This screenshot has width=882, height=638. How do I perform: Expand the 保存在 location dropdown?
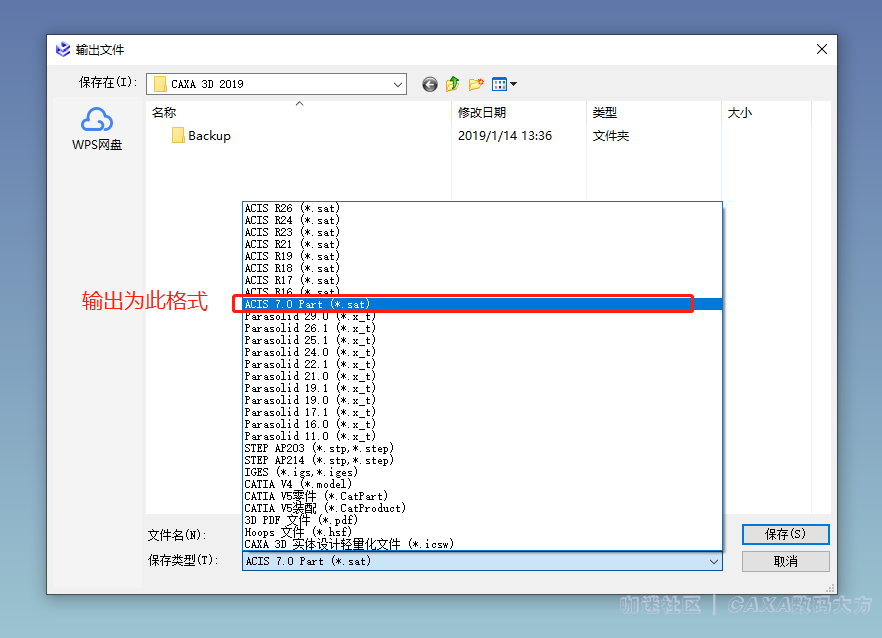[398, 84]
